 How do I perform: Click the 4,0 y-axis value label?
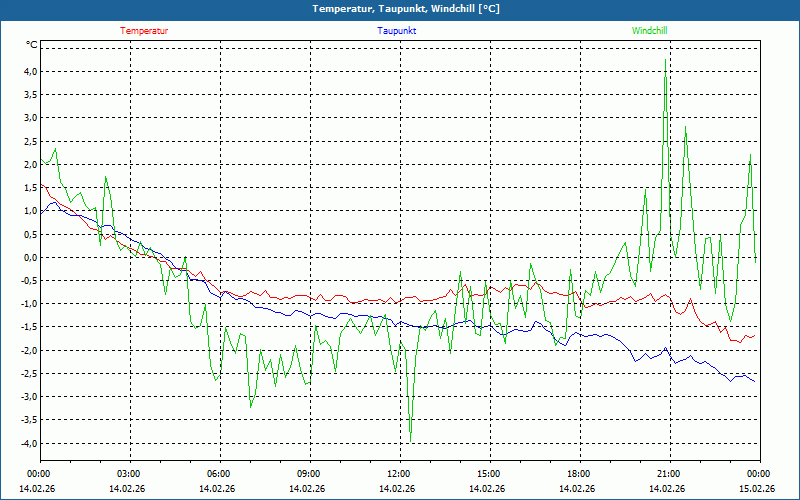(30, 72)
